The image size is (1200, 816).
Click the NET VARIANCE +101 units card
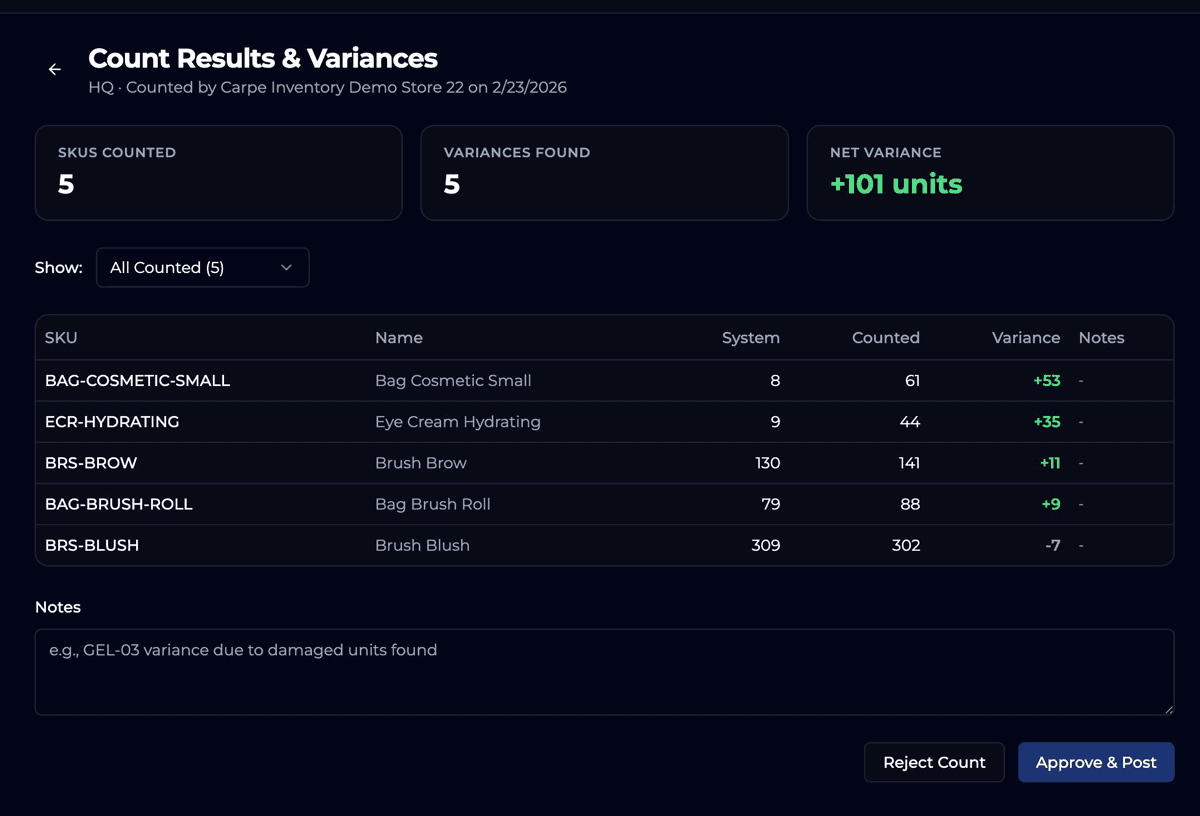pyautogui.click(x=990, y=172)
